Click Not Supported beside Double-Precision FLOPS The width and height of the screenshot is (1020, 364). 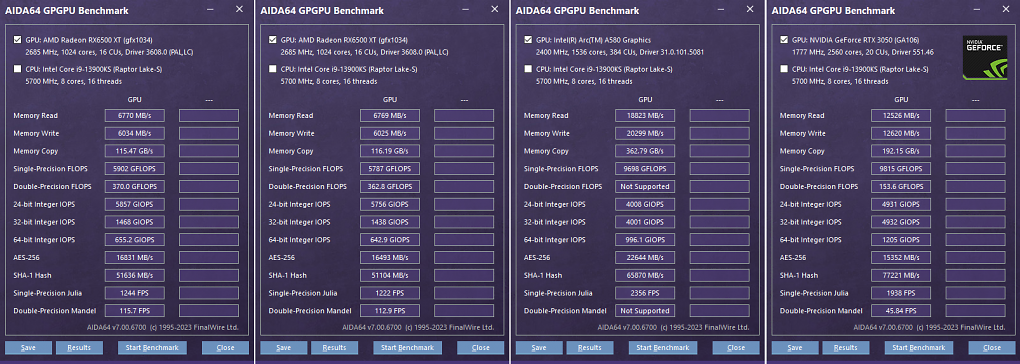tap(645, 187)
